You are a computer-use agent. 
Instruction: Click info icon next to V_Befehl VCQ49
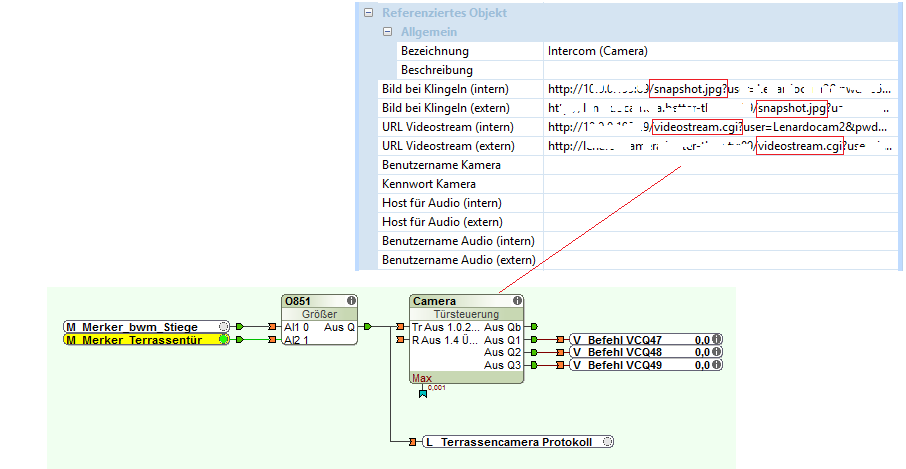tap(718, 366)
